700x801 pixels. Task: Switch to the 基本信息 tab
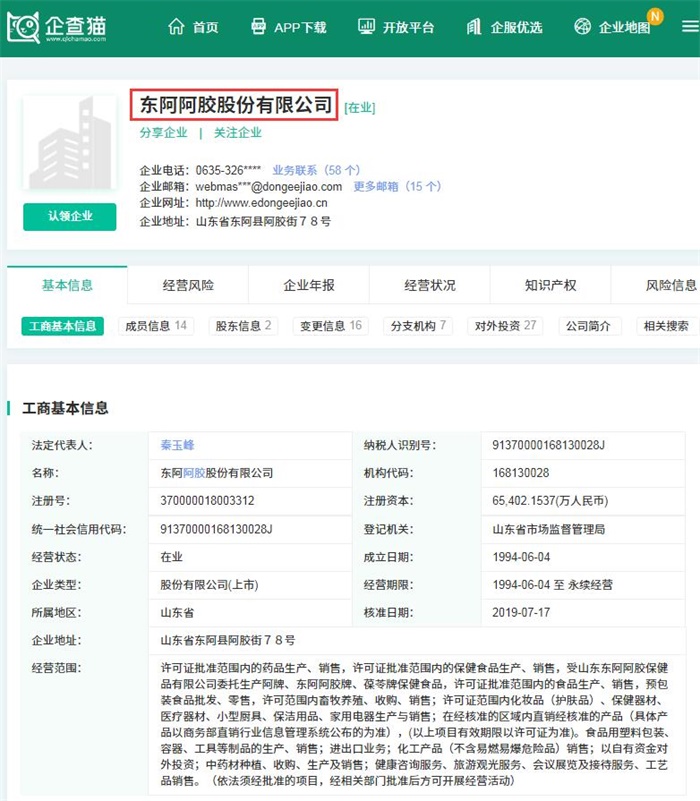67,285
